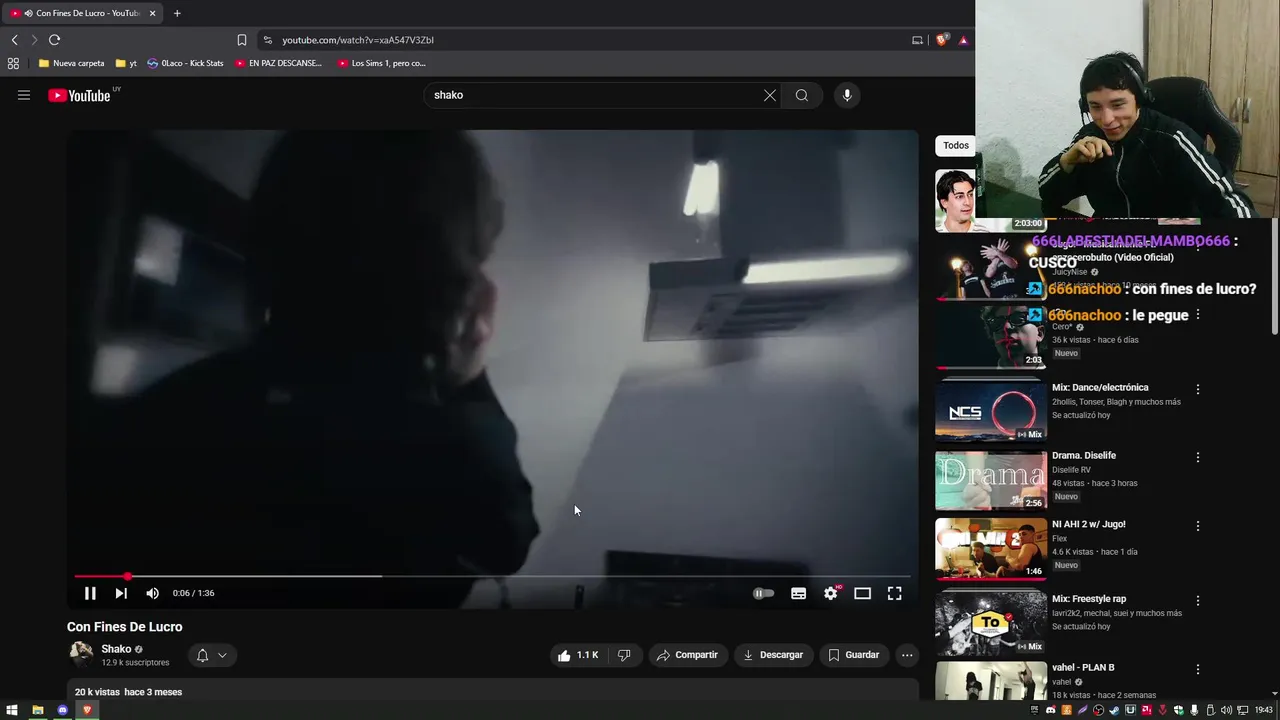
Task: Open options for NI AHI 2 video
Action: click(1198, 526)
